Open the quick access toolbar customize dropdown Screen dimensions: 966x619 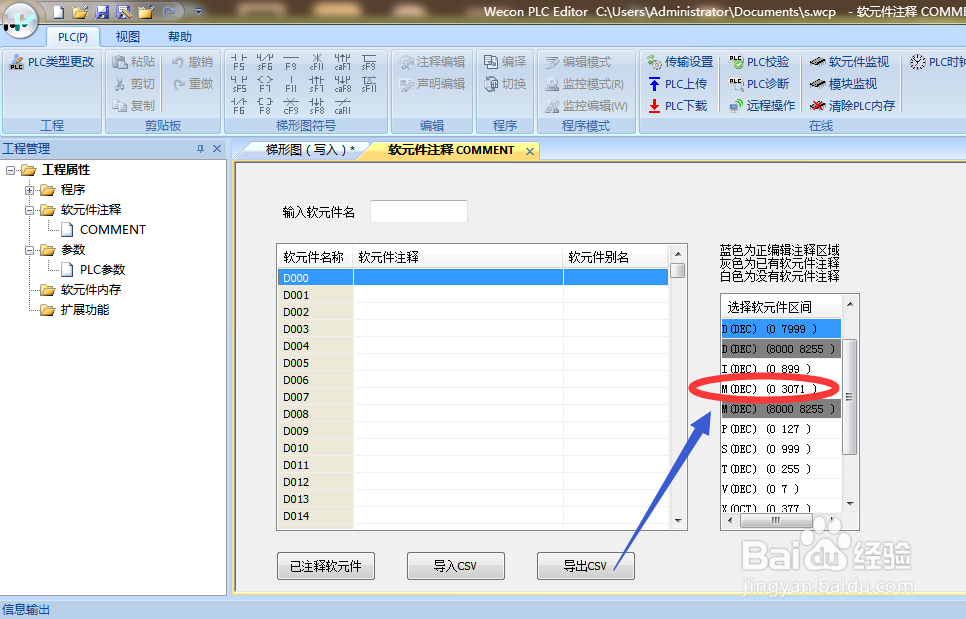point(198,11)
